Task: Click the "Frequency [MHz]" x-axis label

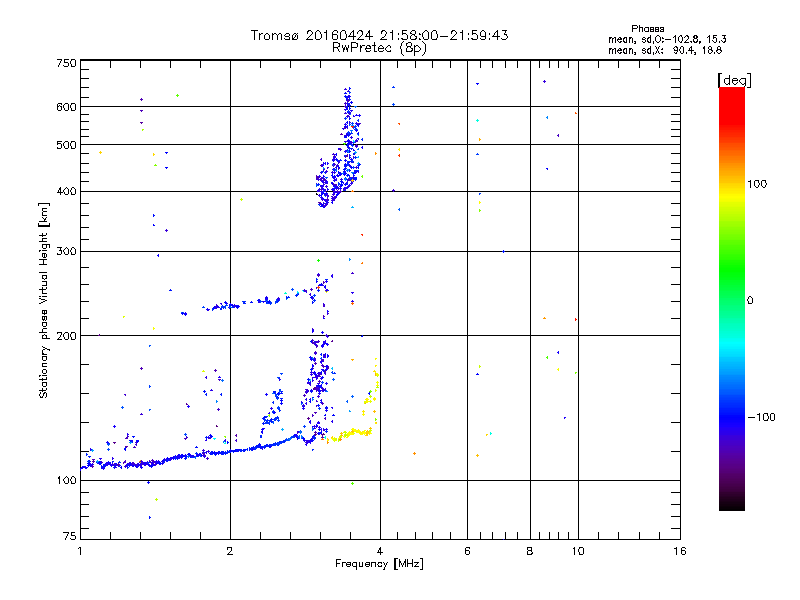Action: 379,564
